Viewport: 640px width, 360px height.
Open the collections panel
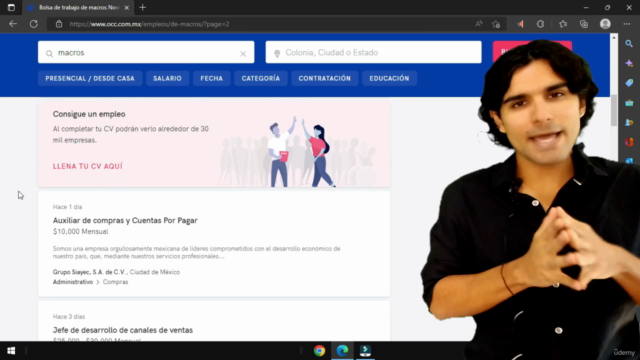click(584, 24)
